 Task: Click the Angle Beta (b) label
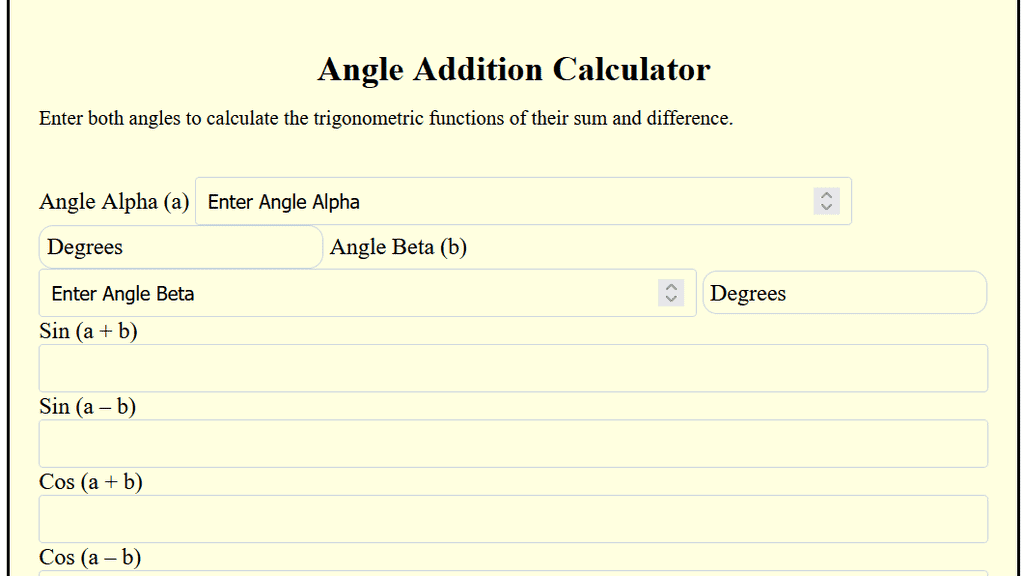pyautogui.click(x=398, y=247)
